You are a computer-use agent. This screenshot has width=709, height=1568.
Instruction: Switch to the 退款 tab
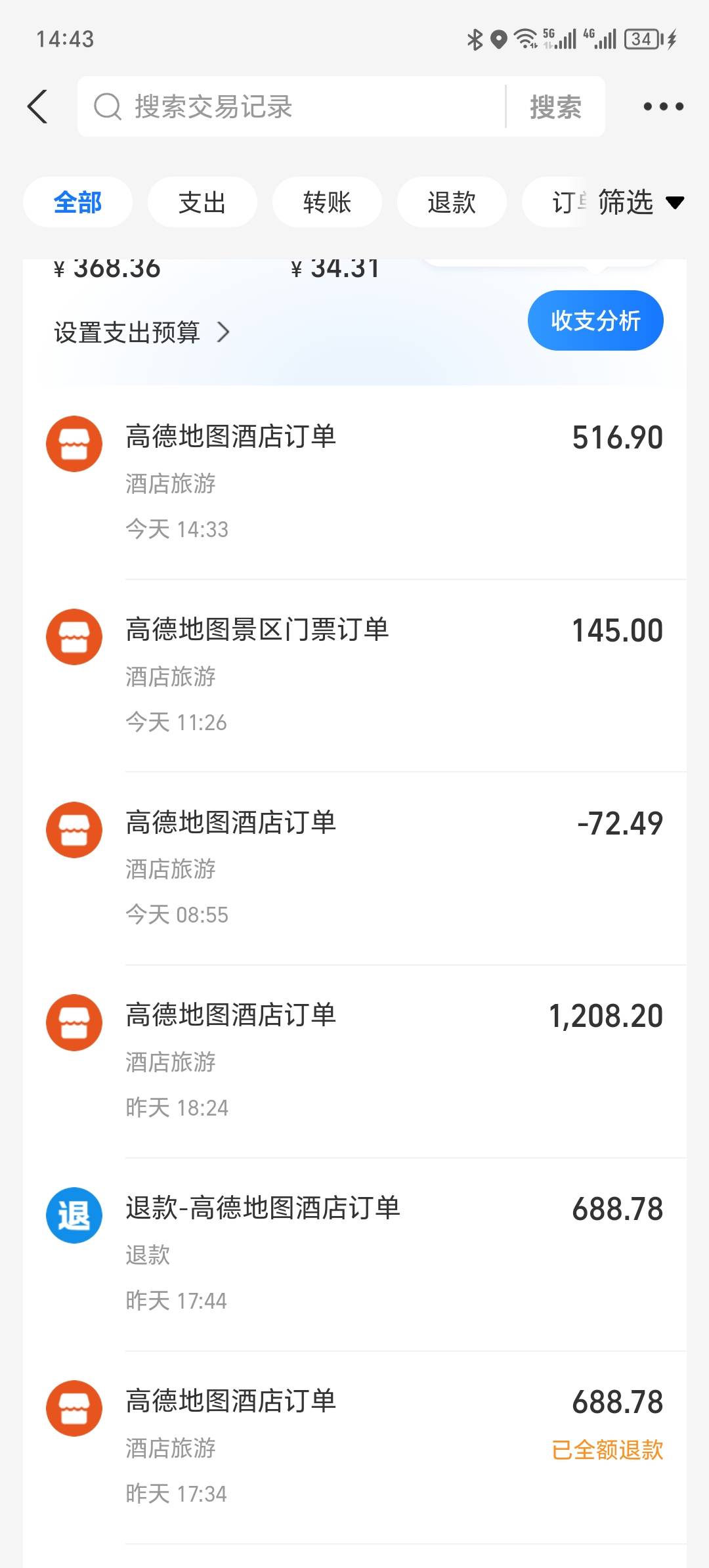[452, 202]
